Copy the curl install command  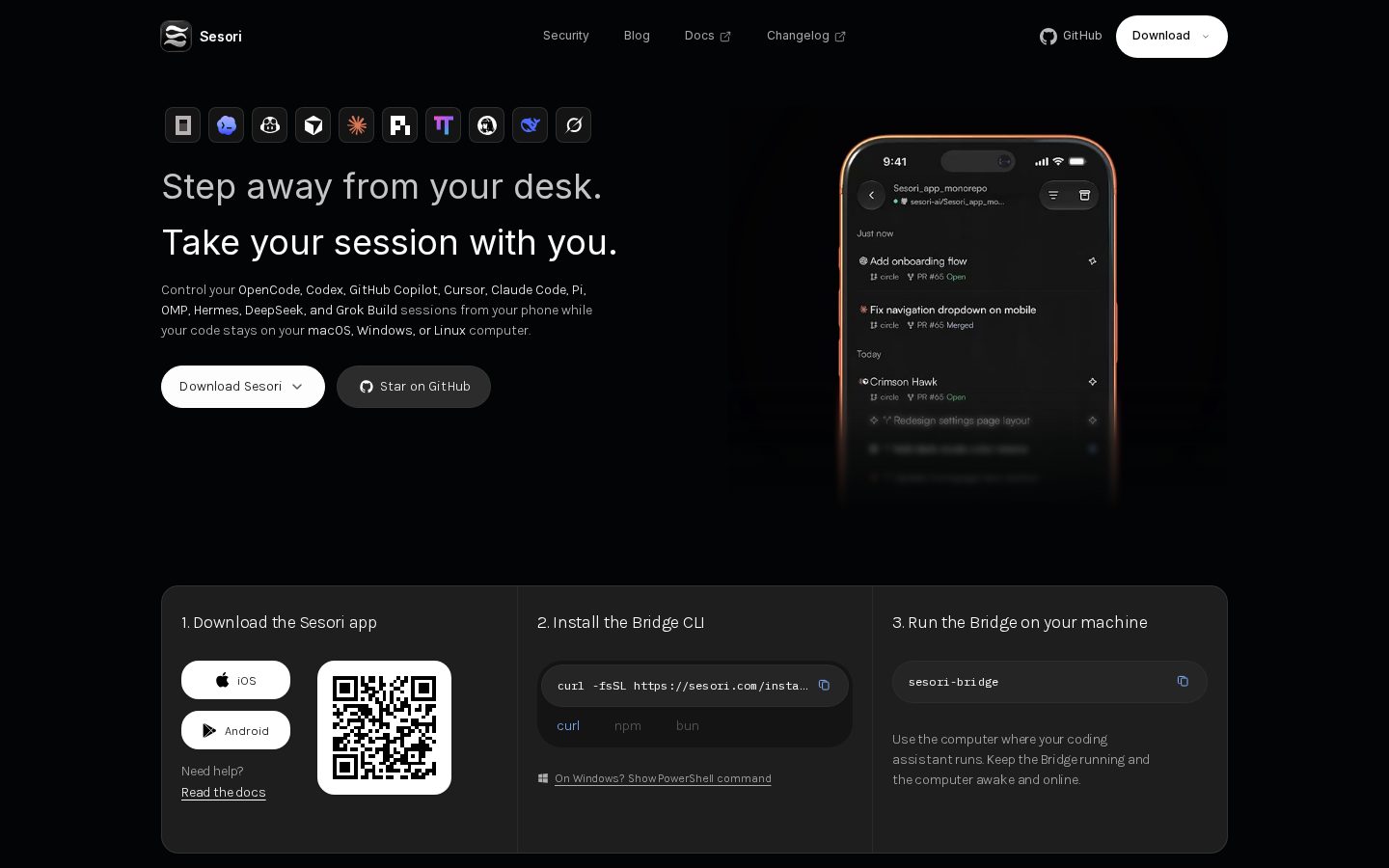coord(824,685)
